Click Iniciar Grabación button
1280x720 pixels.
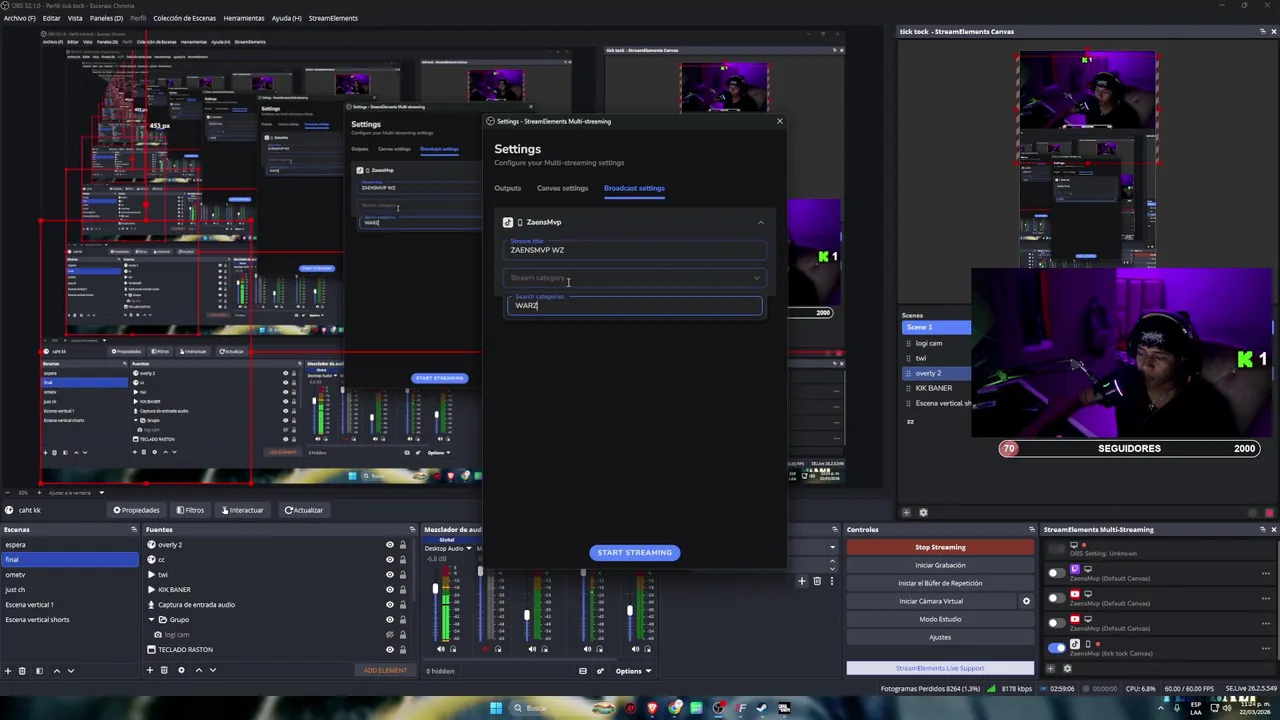[940, 565]
